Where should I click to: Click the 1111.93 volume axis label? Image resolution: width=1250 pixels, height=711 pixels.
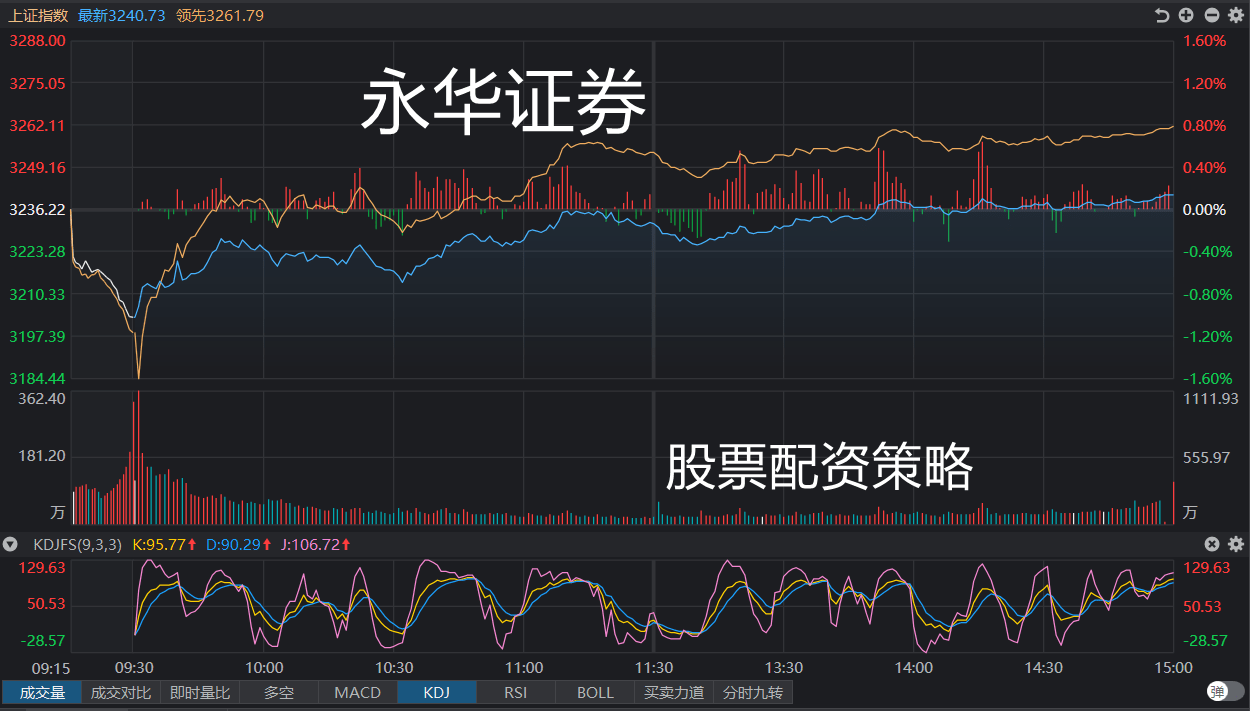pos(1210,398)
